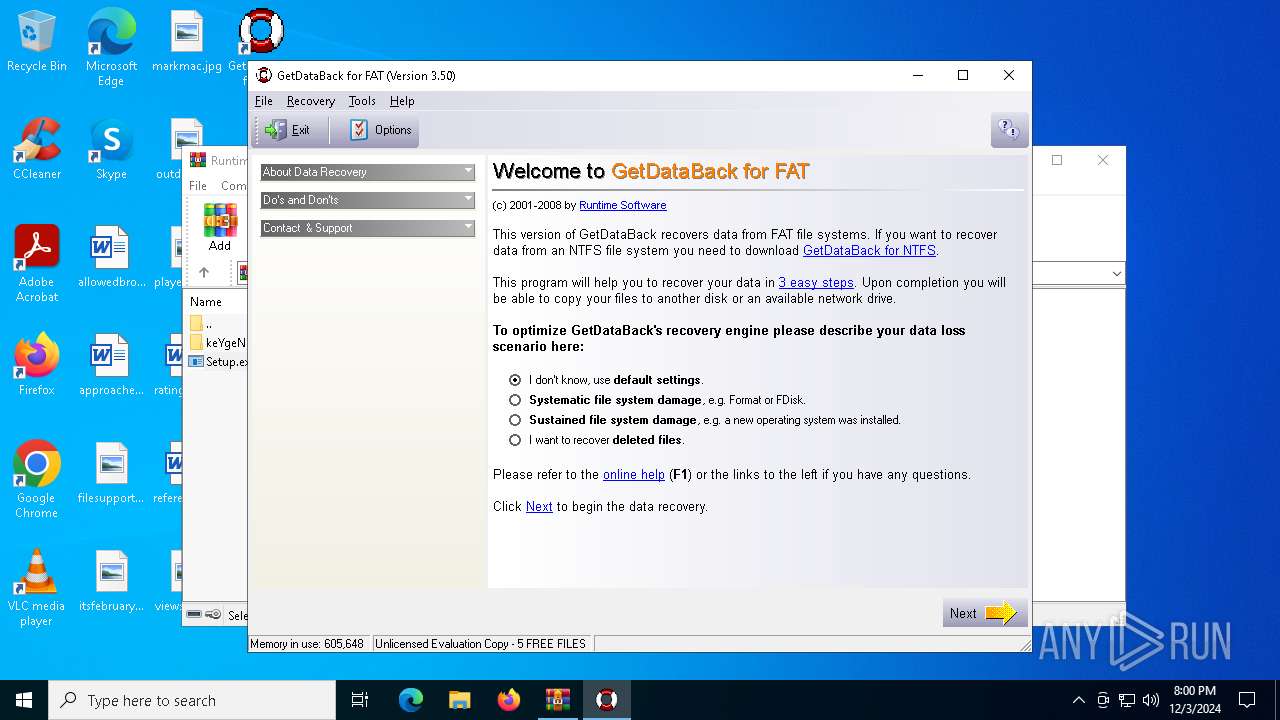This screenshot has height=720, width=1280.
Task: Select Setup.exe in WinRAR list
Action: click(218, 362)
